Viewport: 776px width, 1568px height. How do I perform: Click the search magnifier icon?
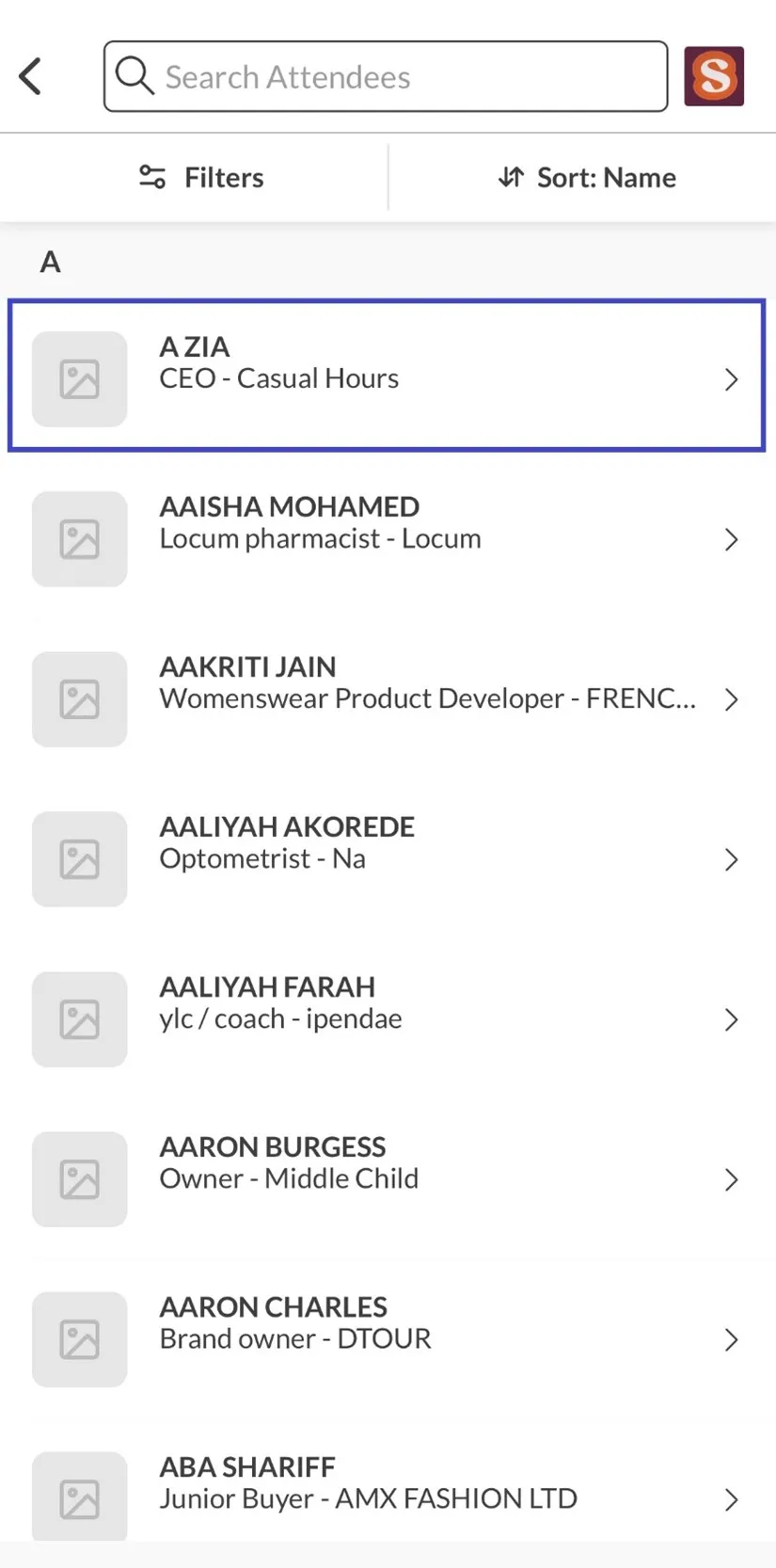pos(135,75)
